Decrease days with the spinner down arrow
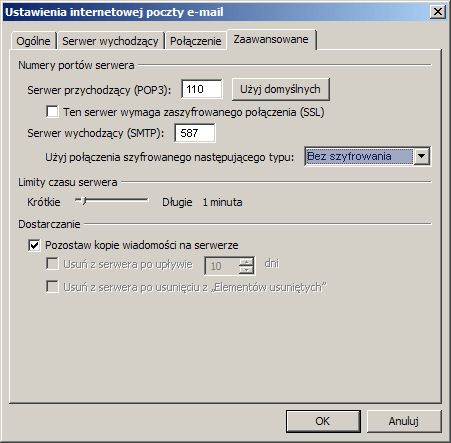Image resolution: width=451 pixels, height=443 pixels. [247, 270]
